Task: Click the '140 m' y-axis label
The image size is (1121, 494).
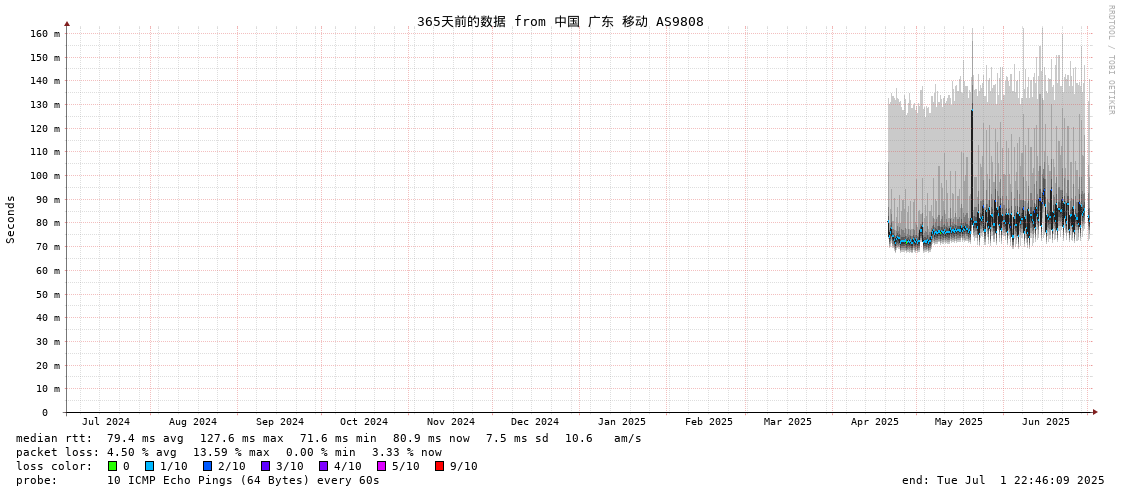Action: [45, 81]
